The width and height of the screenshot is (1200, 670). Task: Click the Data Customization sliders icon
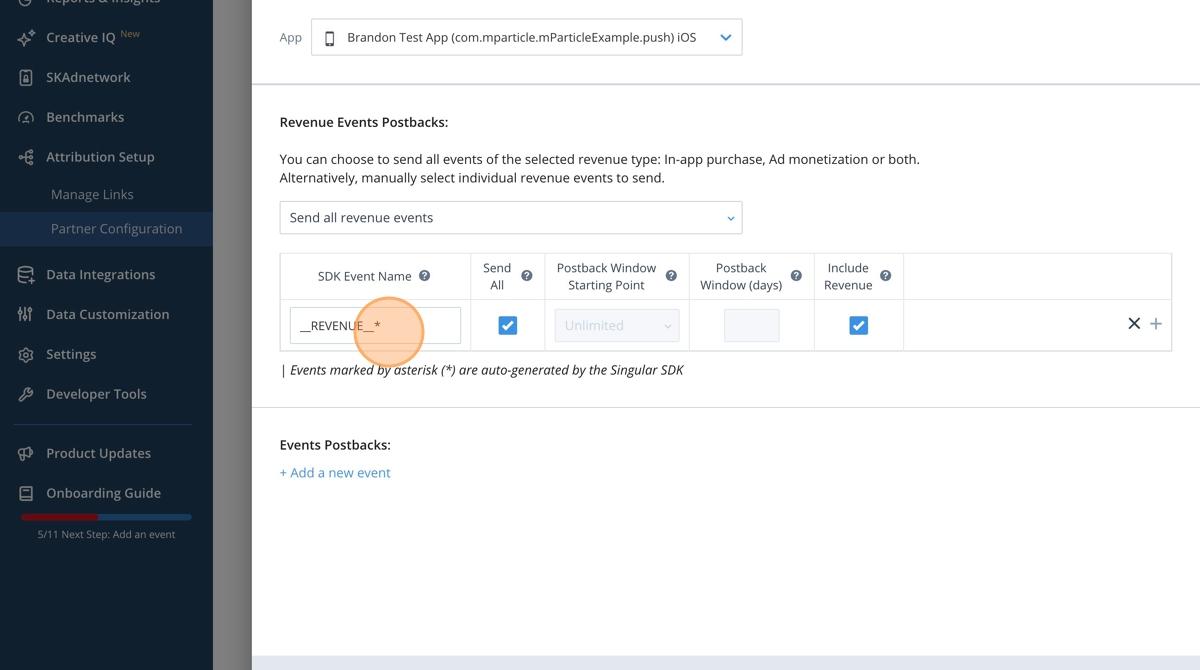pyautogui.click(x=28, y=314)
